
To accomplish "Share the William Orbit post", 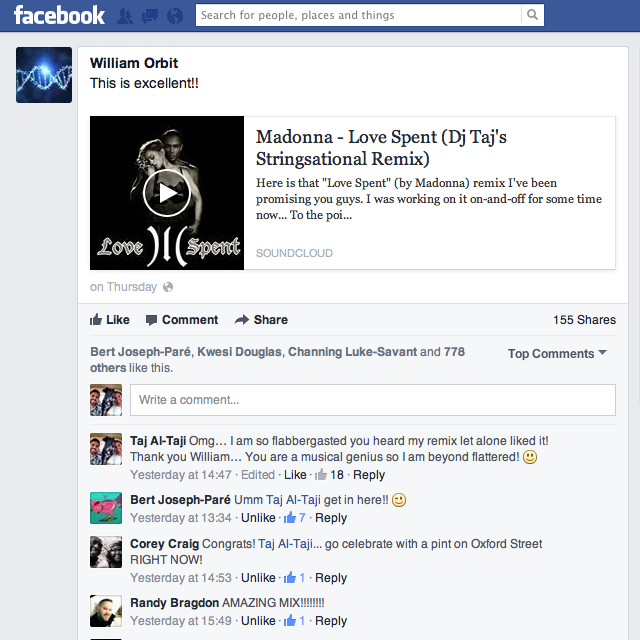I will pos(261,320).
